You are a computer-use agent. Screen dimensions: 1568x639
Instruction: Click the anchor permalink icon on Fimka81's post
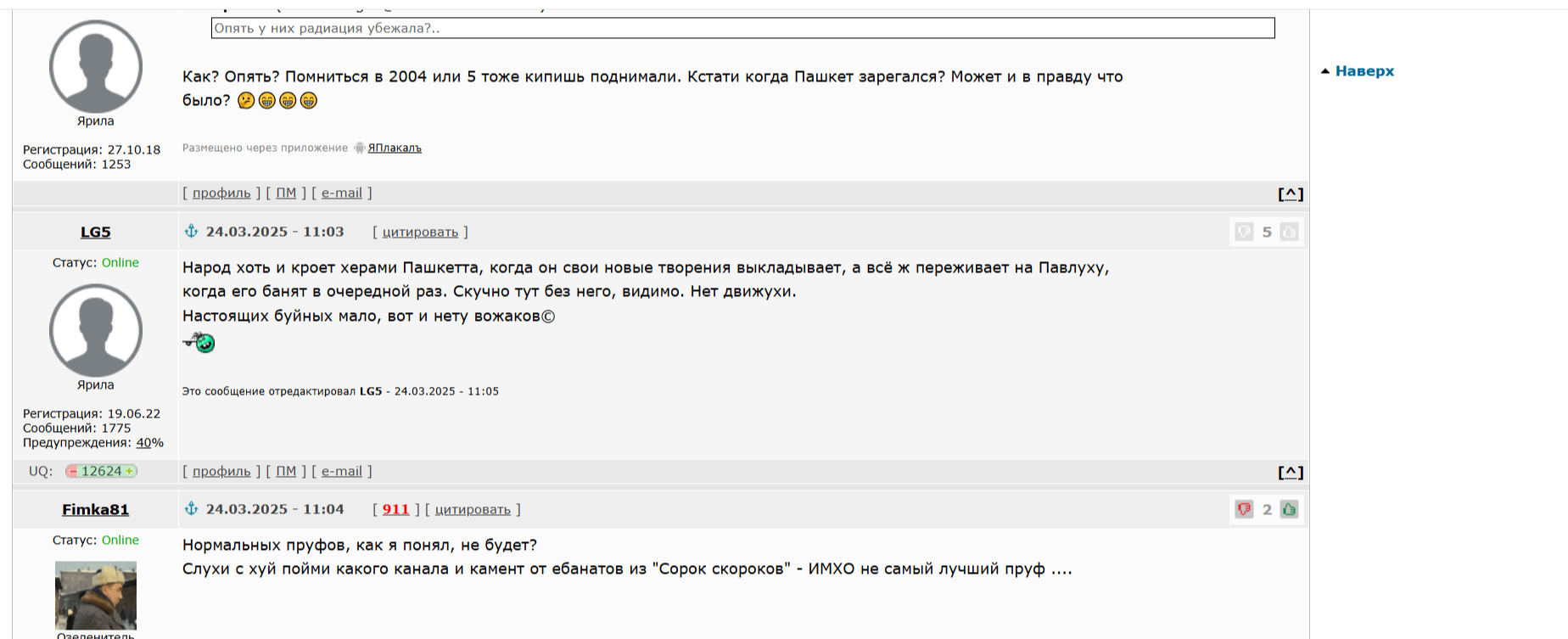point(191,508)
